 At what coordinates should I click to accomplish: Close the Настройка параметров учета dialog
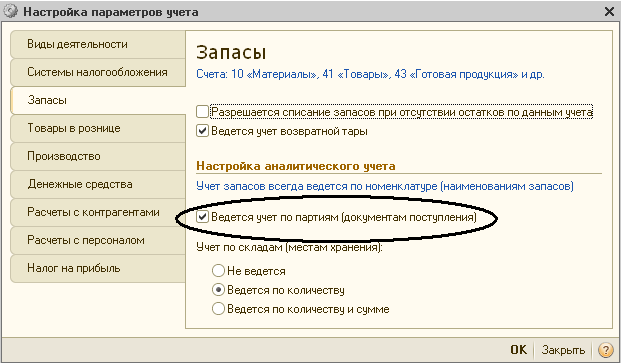[x=610, y=11]
